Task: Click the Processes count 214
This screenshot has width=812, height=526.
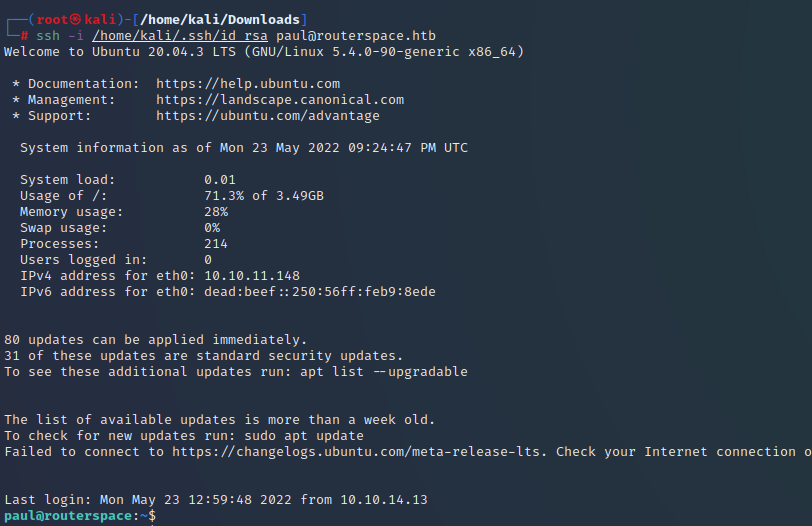Action: pyautogui.click(x=216, y=243)
